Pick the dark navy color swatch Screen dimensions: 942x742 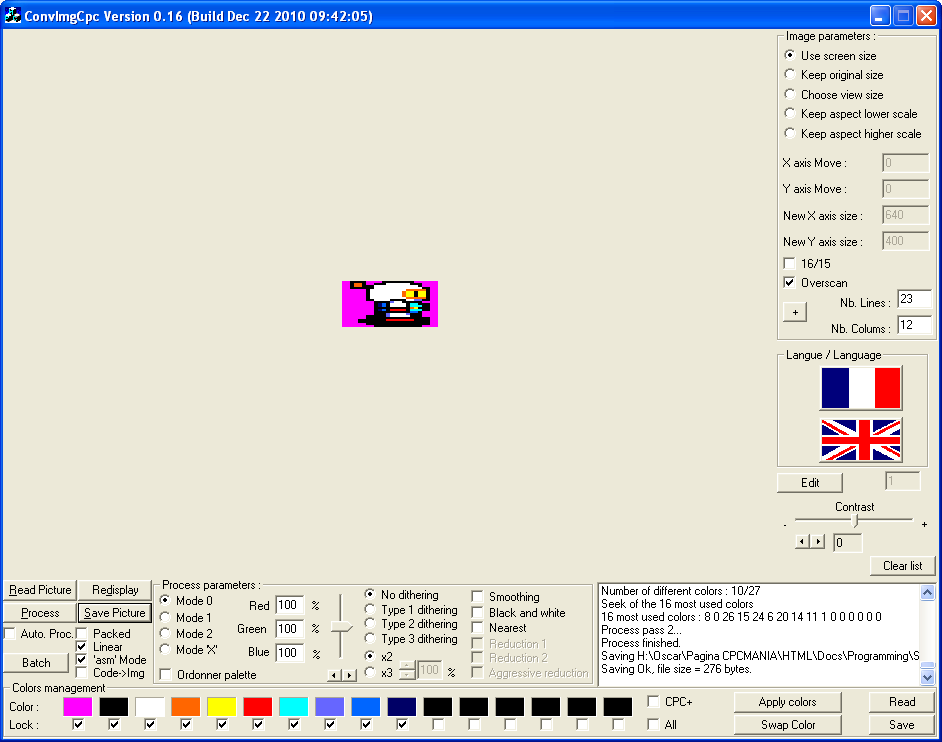[402, 707]
